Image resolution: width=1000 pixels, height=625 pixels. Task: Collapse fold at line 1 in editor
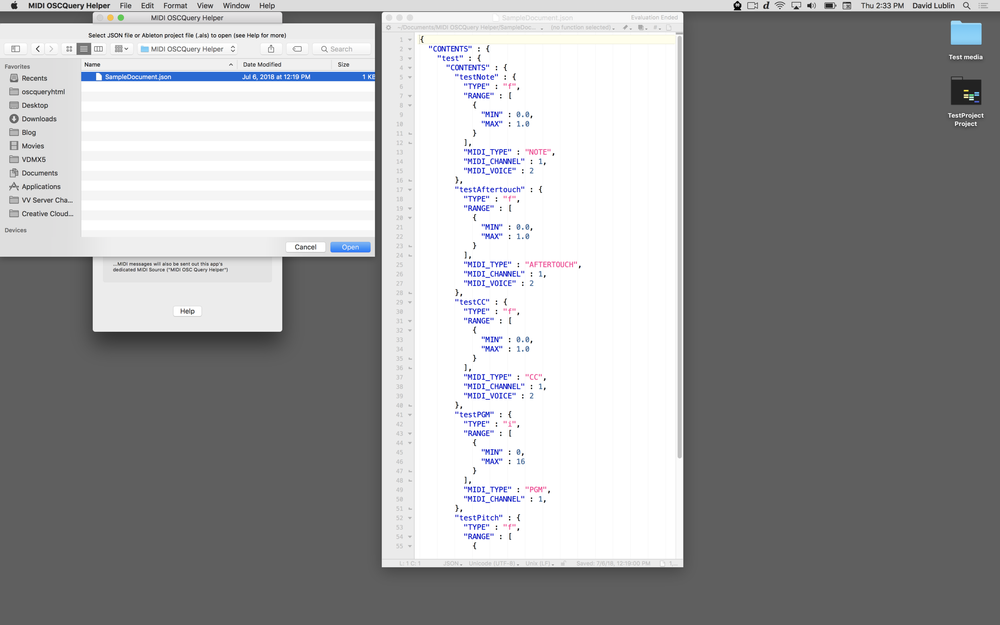click(x=409, y=40)
